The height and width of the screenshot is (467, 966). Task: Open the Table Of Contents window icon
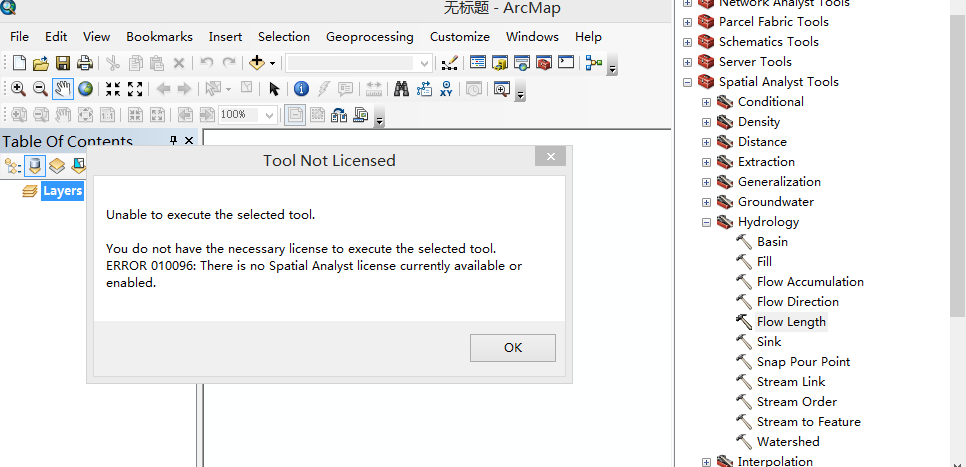point(478,62)
